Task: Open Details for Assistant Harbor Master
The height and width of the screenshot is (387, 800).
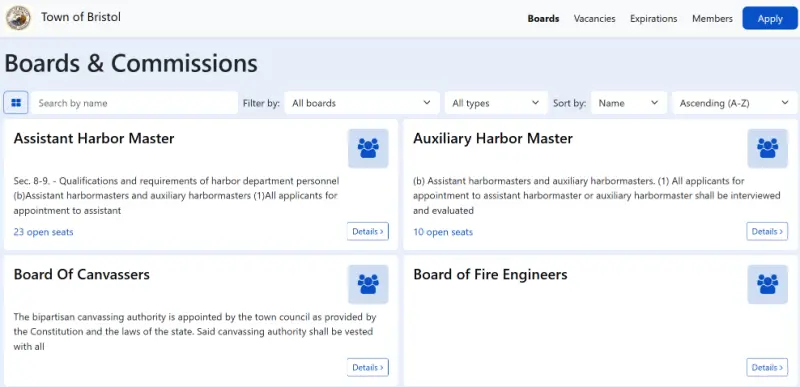Action: tap(368, 231)
